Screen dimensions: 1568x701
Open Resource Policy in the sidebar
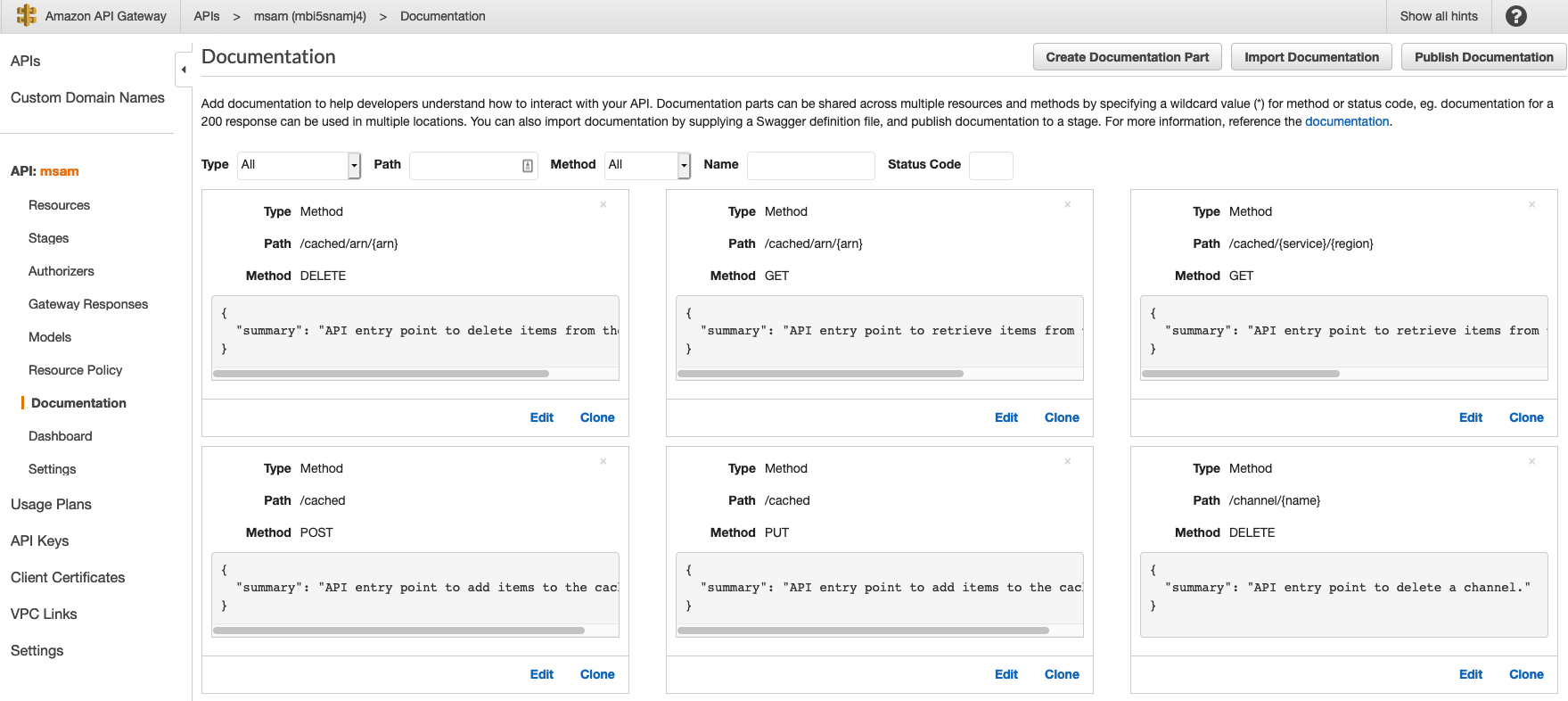tap(75, 370)
